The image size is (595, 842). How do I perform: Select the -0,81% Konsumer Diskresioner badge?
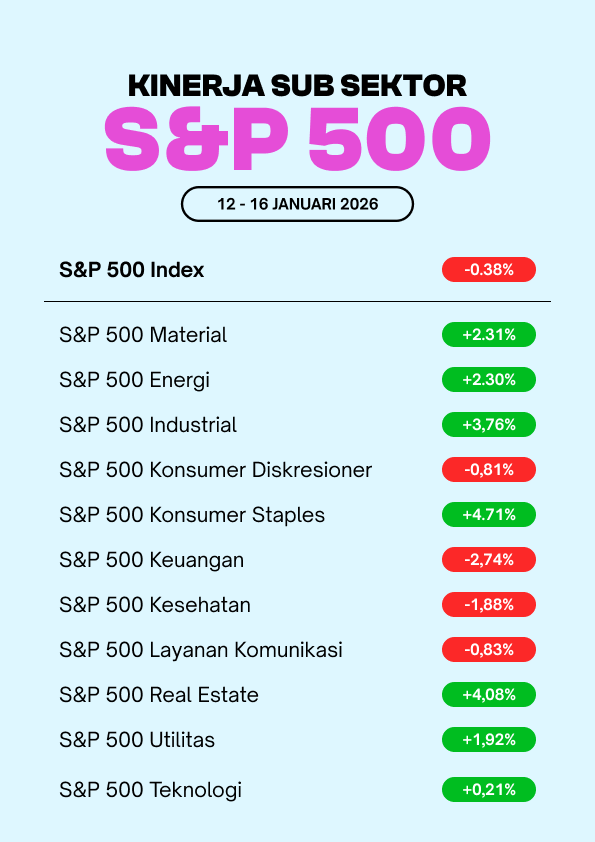[x=489, y=470]
